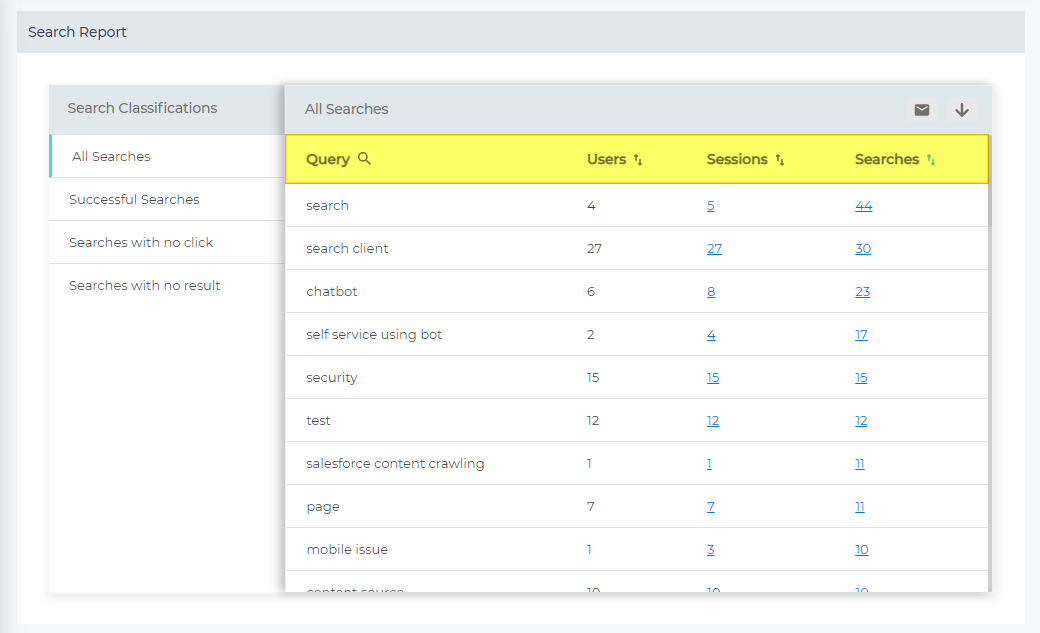Sort table by Searches column arrows

pos(931,160)
